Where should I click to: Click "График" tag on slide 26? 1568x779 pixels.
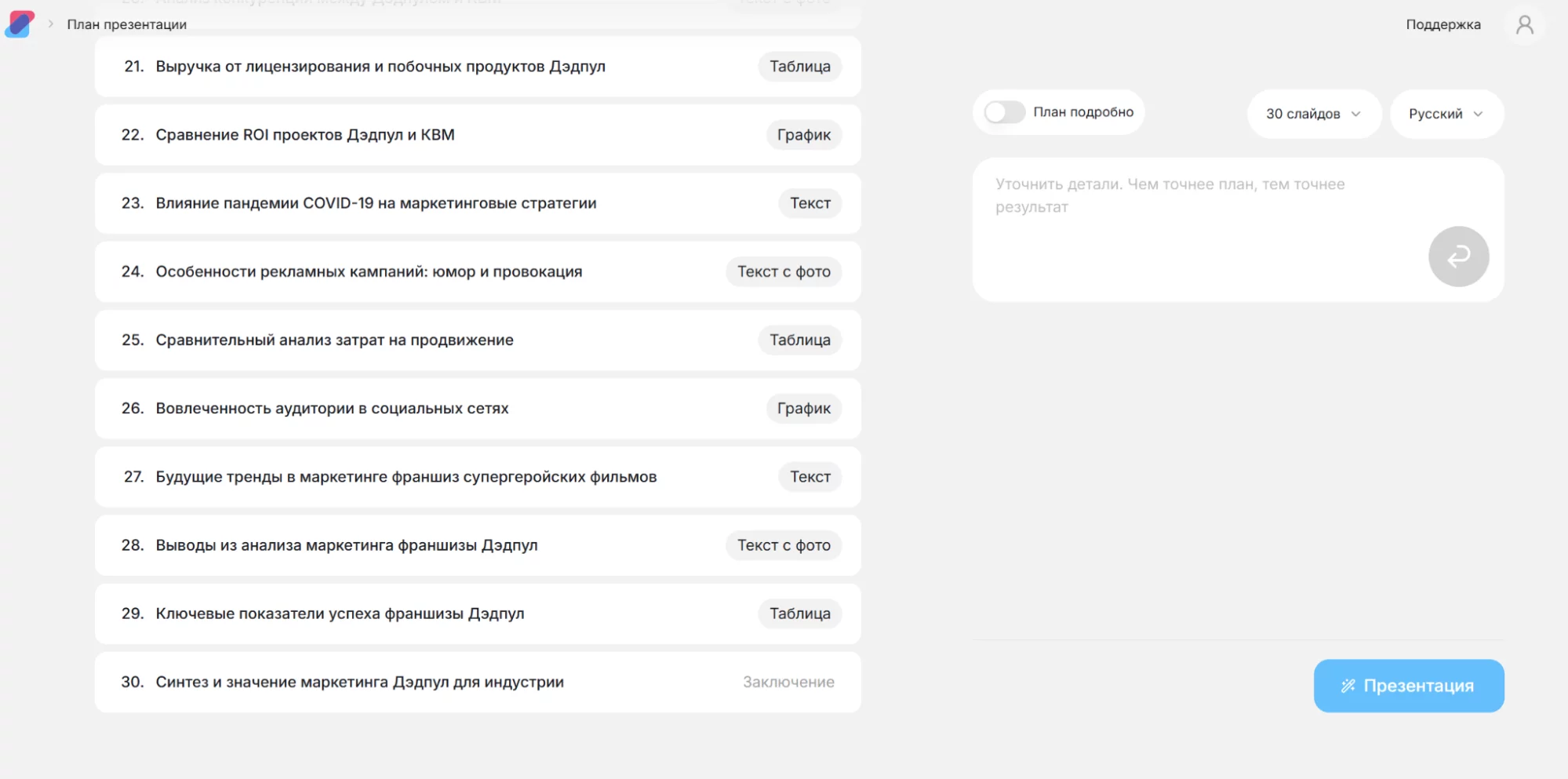(803, 408)
